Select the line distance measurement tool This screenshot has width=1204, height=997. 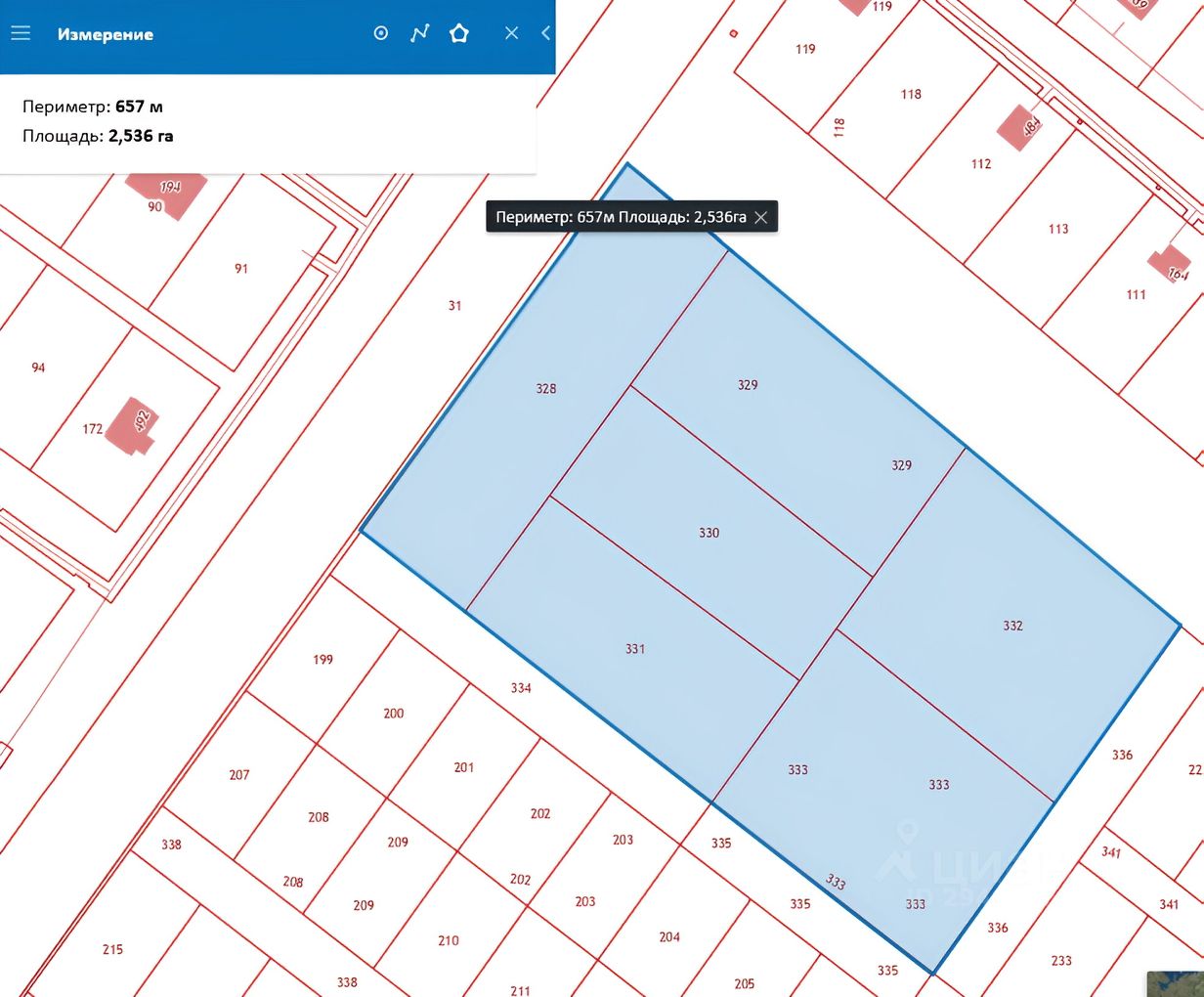click(420, 33)
